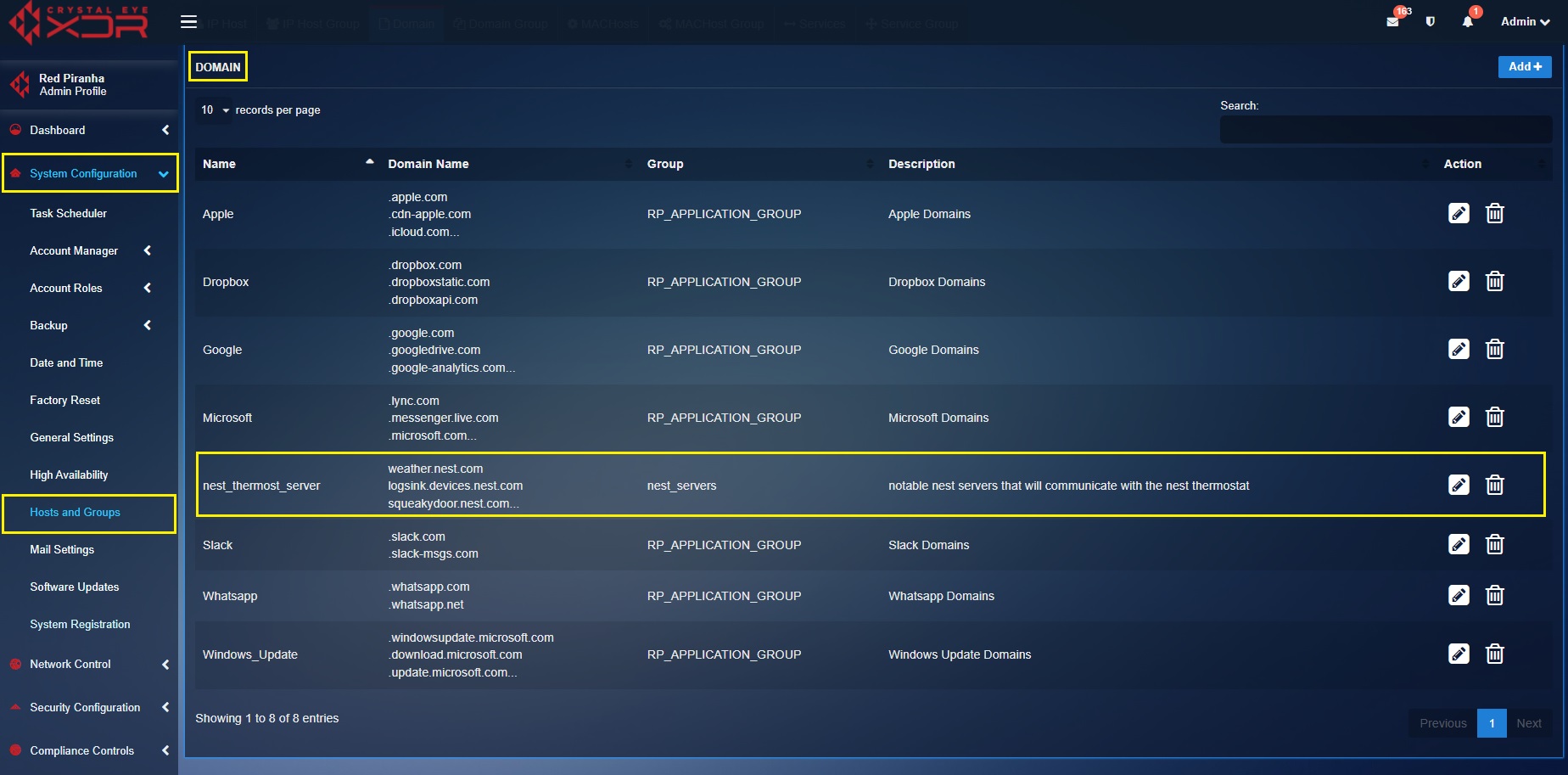Expand the Security Configuration menu
Image resolution: width=1568 pixels, height=775 pixels.
click(89, 707)
